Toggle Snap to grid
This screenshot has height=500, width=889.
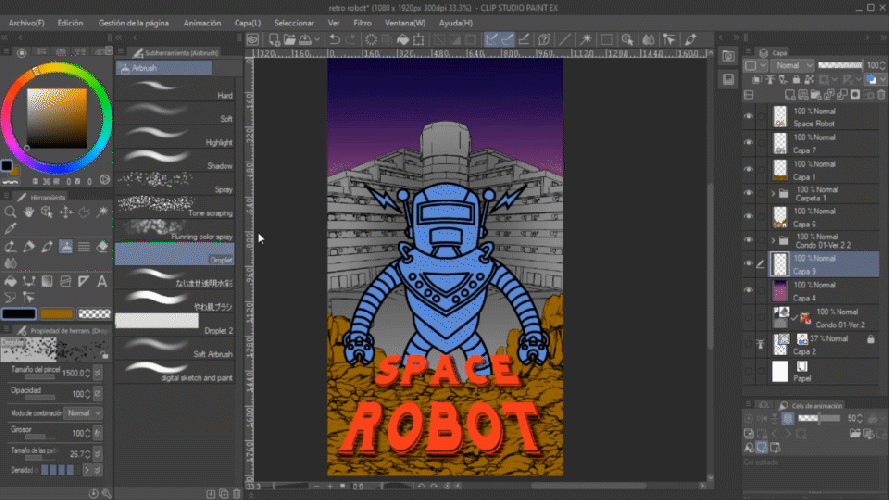pyautogui.click(x=524, y=40)
